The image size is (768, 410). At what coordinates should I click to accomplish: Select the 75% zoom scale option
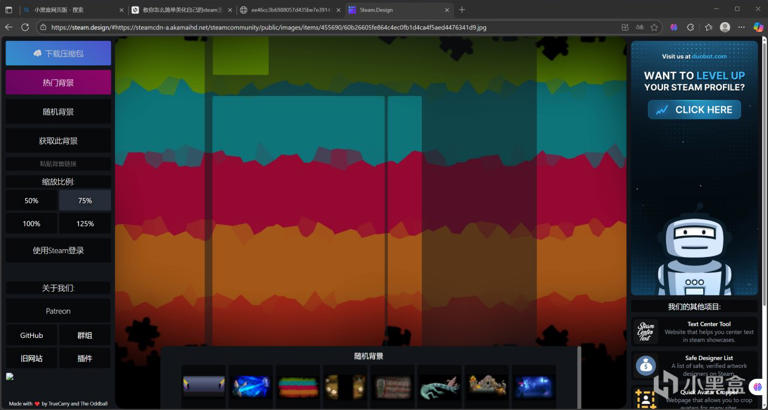pyautogui.click(x=85, y=201)
